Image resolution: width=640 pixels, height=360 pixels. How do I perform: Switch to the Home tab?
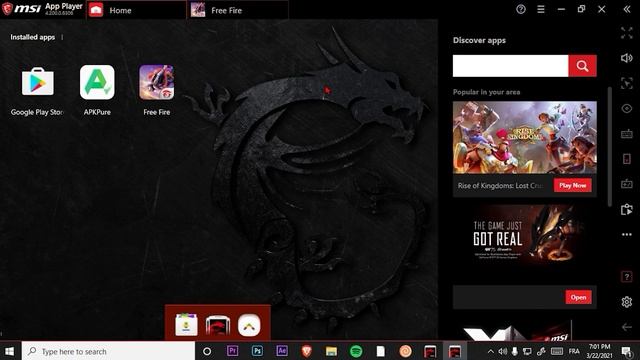pos(136,10)
